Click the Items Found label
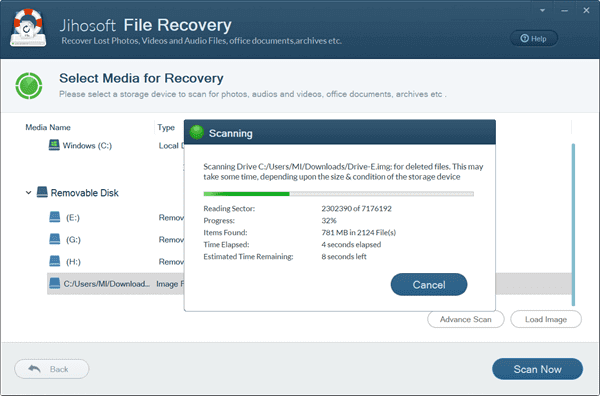This screenshot has height=396, width=600. (225, 232)
